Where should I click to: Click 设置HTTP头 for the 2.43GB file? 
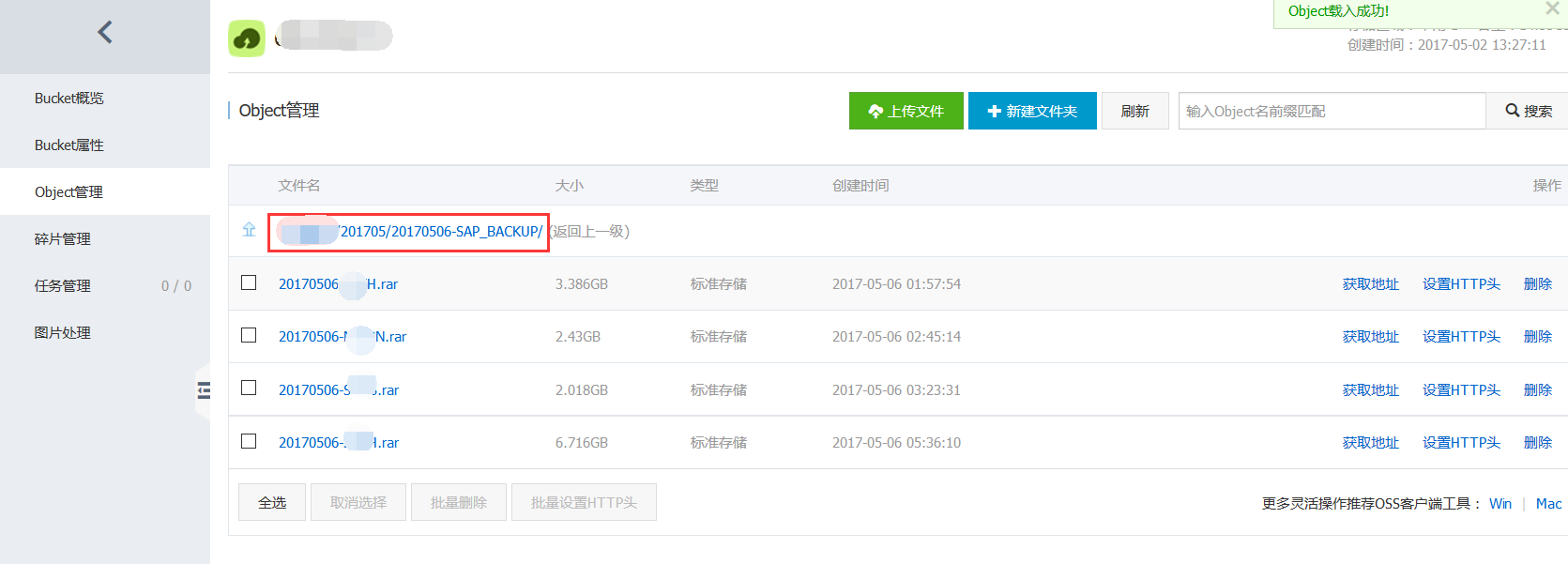1461,337
